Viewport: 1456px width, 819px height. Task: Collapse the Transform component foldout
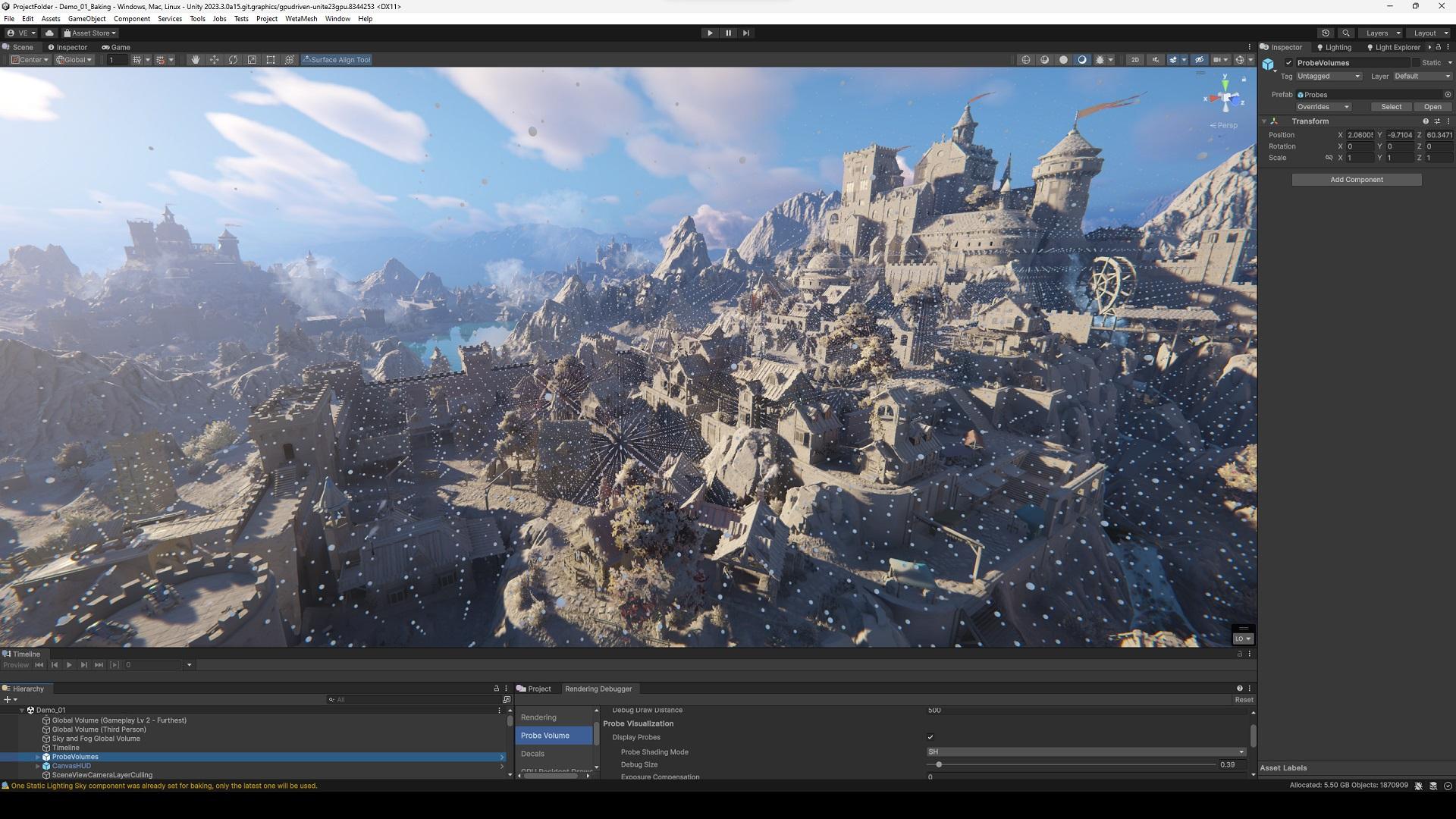point(1264,121)
